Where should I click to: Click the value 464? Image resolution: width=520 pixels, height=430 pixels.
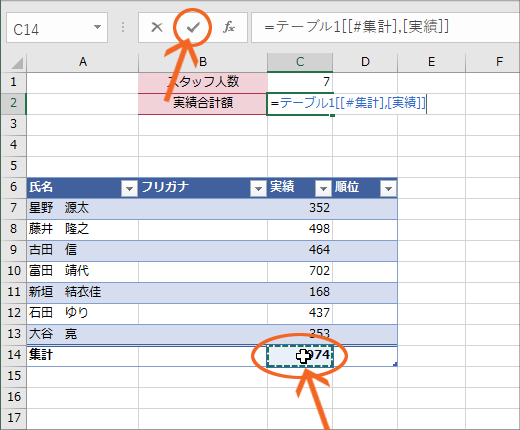pyautogui.click(x=319, y=250)
